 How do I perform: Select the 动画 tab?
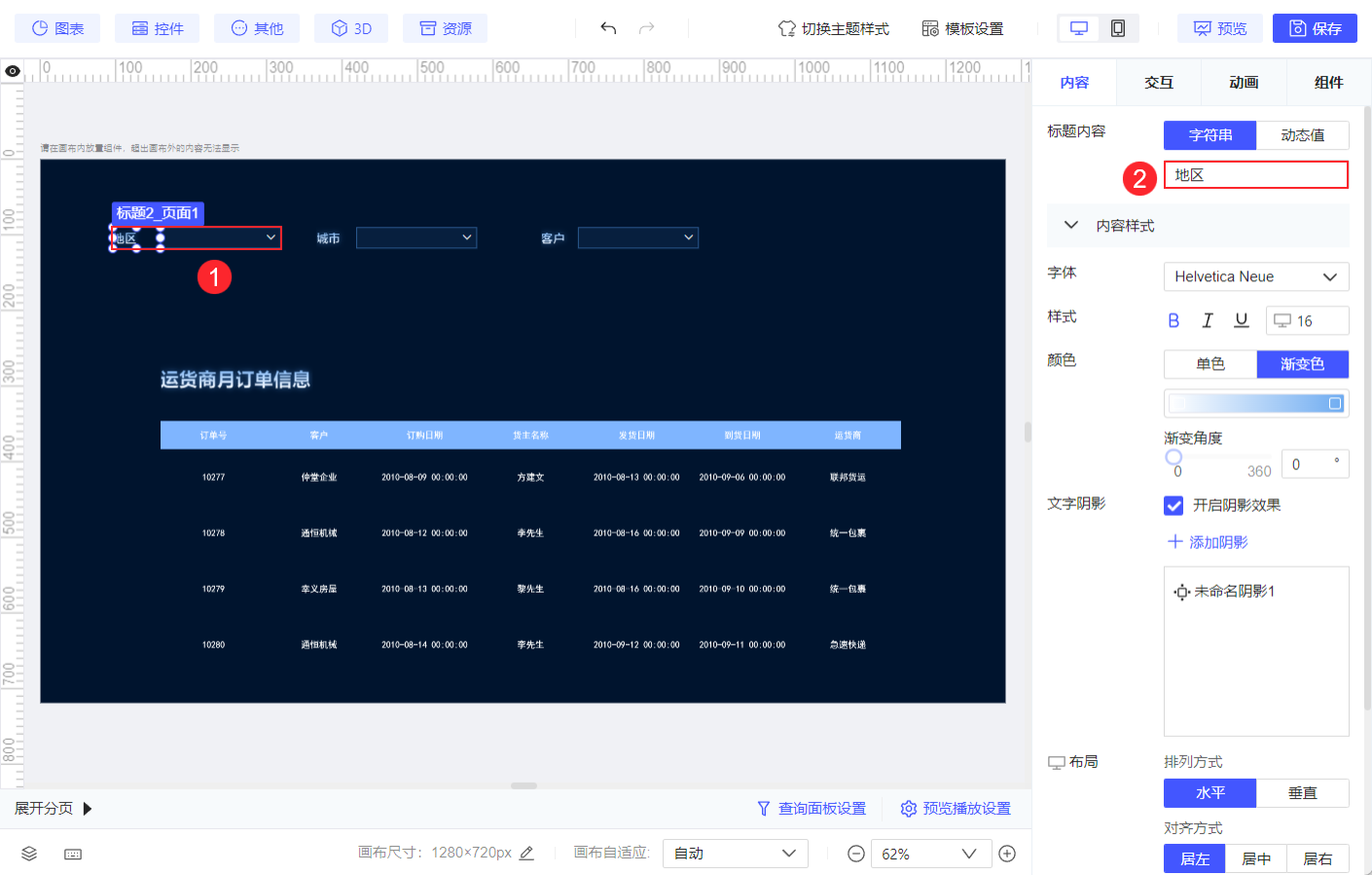pos(1244,83)
